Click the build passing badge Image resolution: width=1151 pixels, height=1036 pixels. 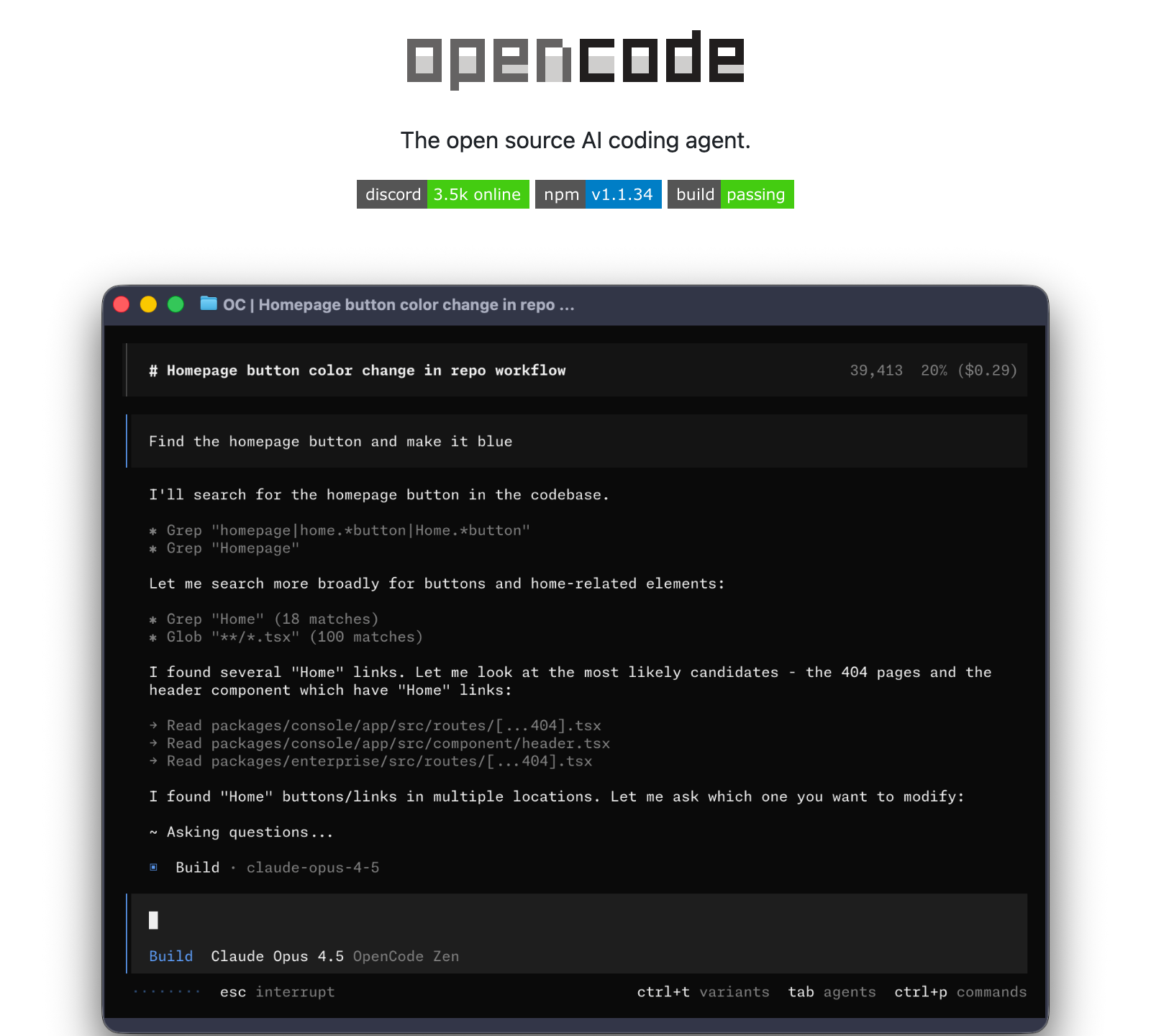[730, 194]
